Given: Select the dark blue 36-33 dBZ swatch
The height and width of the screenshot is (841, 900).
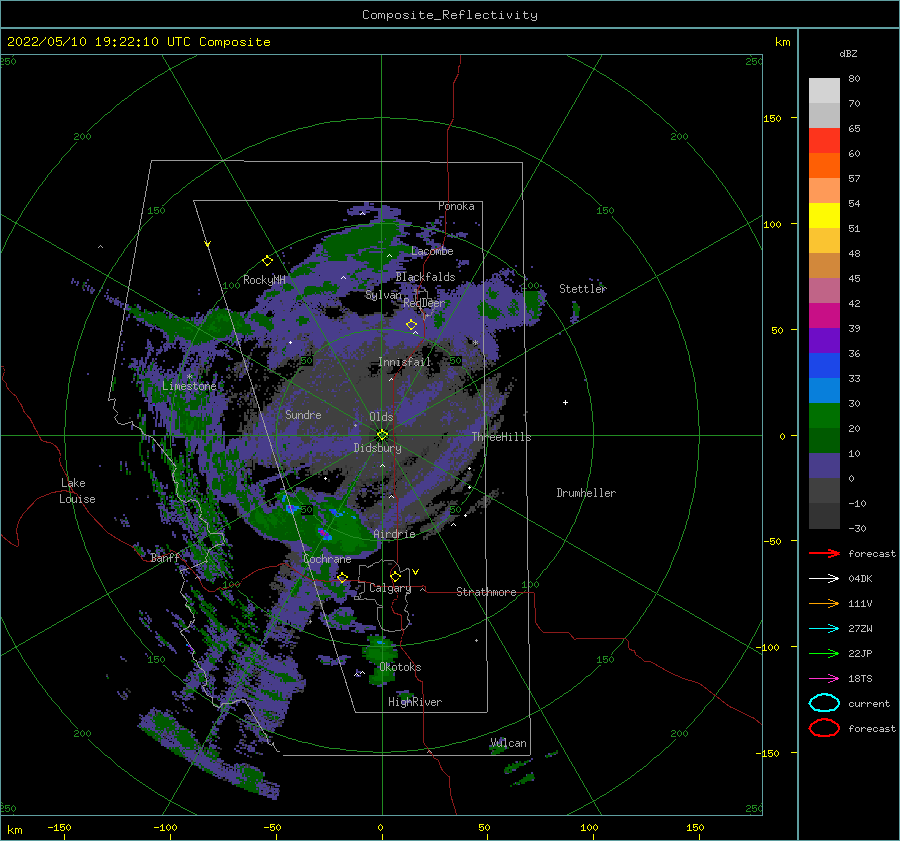Looking at the screenshot, I should tap(824, 365).
